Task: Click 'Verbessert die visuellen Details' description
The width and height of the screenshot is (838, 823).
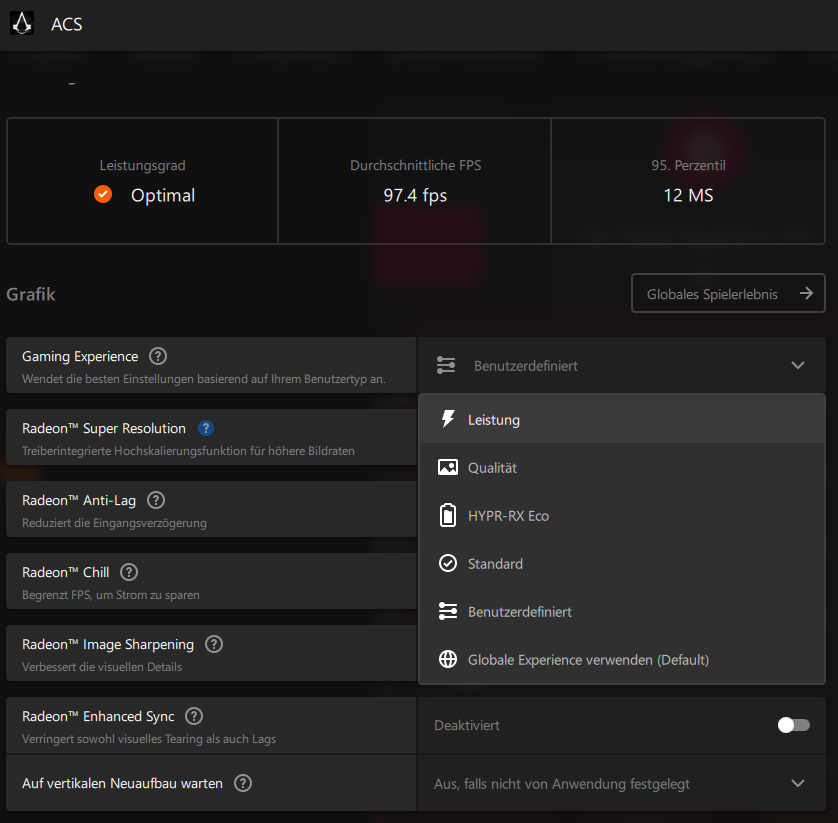Action: tap(102, 666)
